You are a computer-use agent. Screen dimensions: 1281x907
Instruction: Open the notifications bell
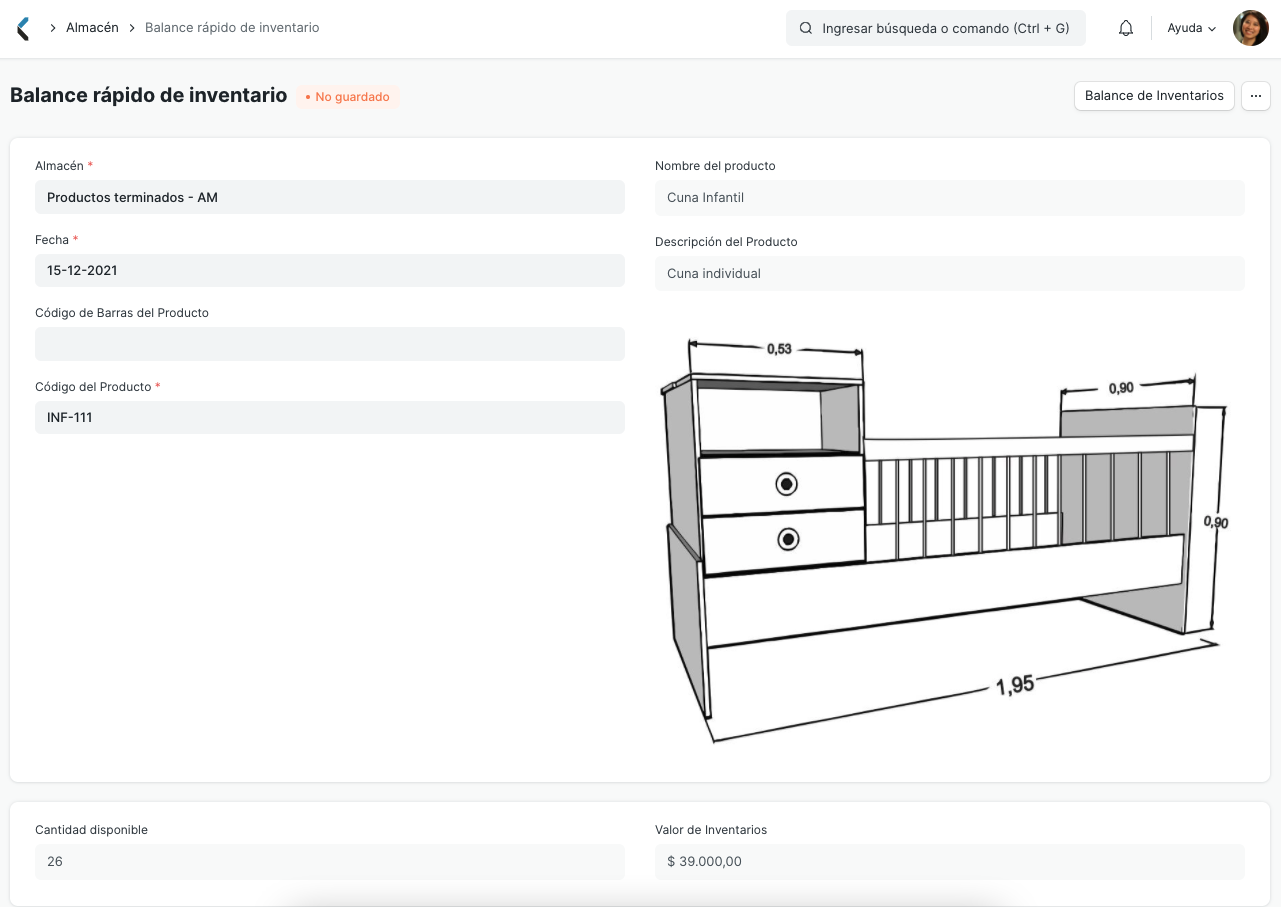1126,28
